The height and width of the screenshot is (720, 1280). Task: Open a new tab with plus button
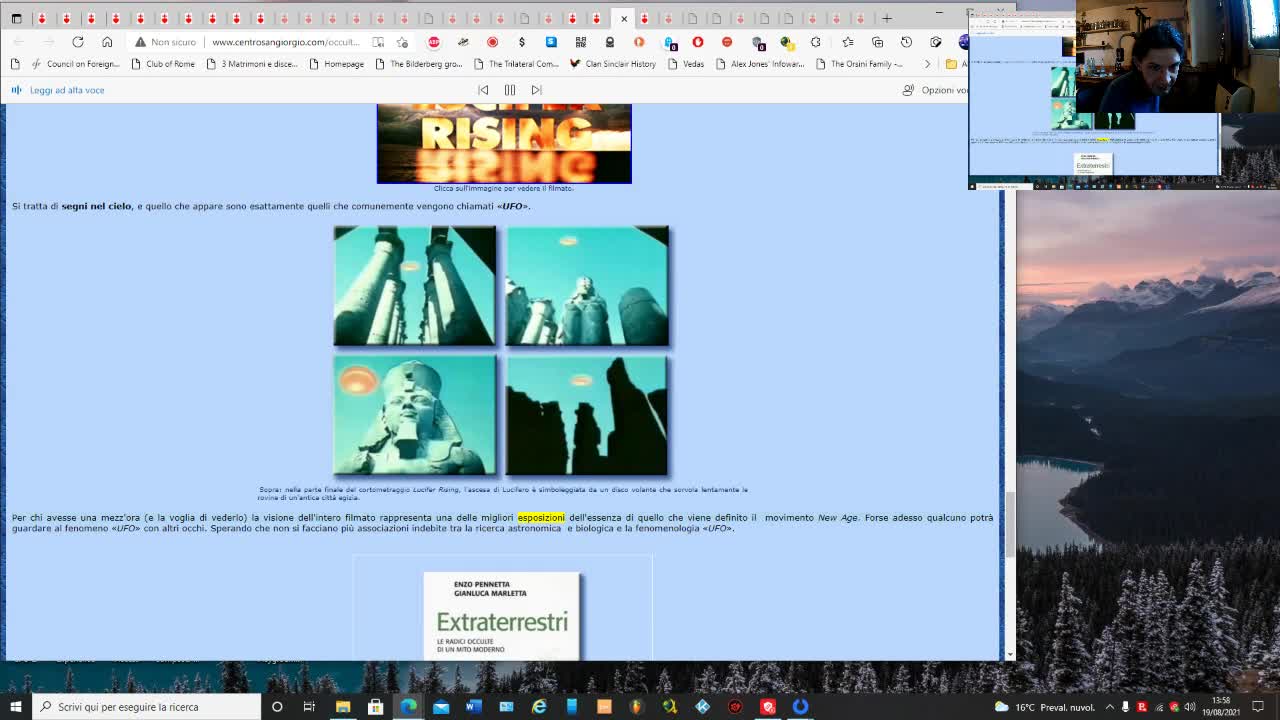[887, 18]
